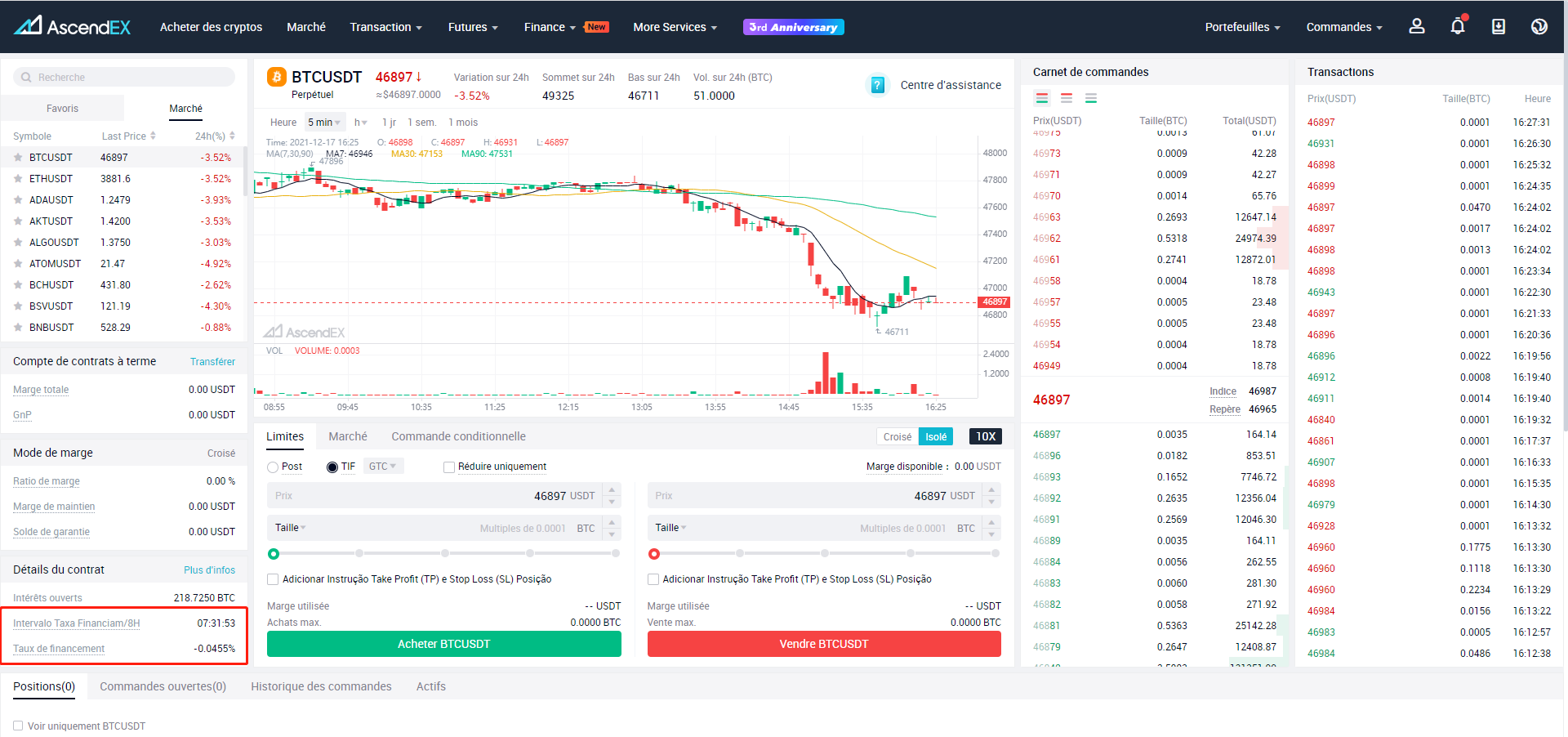Click Acheter des cryptos link
This screenshot has width=1568, height=737.
tap(211, 27)
